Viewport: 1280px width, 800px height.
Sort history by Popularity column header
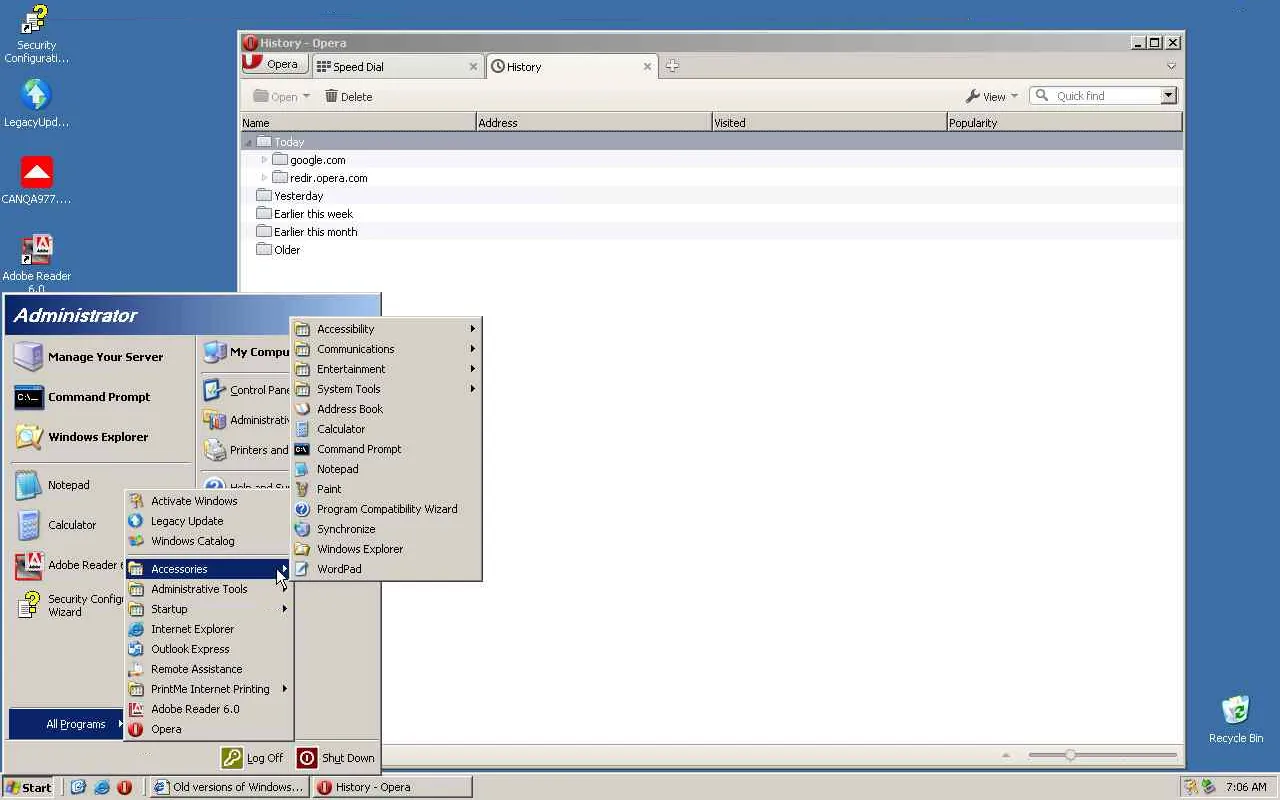1064,123
